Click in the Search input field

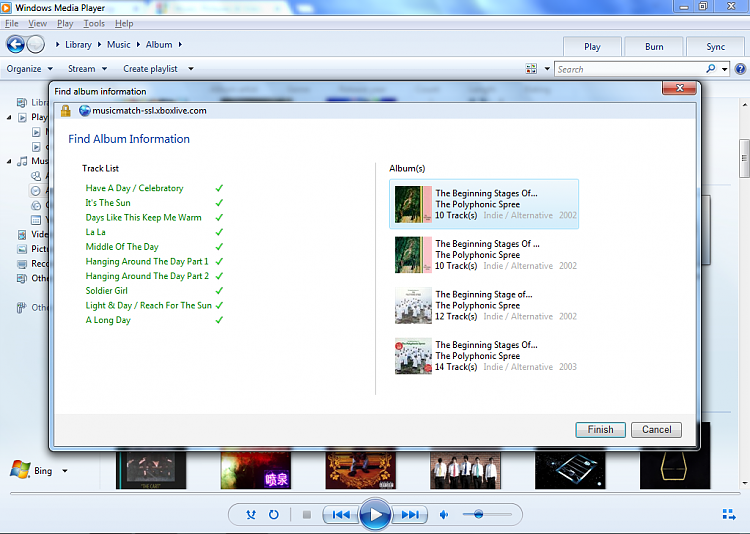click(x=629, y=69)
